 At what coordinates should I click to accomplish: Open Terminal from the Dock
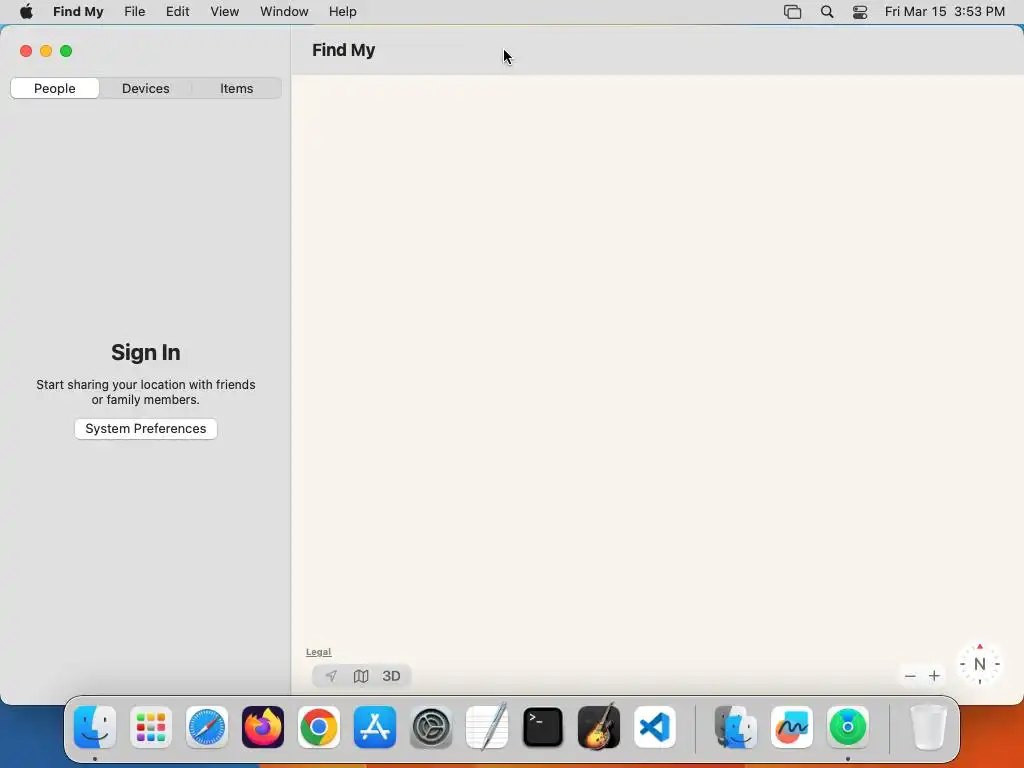(x=543, y=727)
